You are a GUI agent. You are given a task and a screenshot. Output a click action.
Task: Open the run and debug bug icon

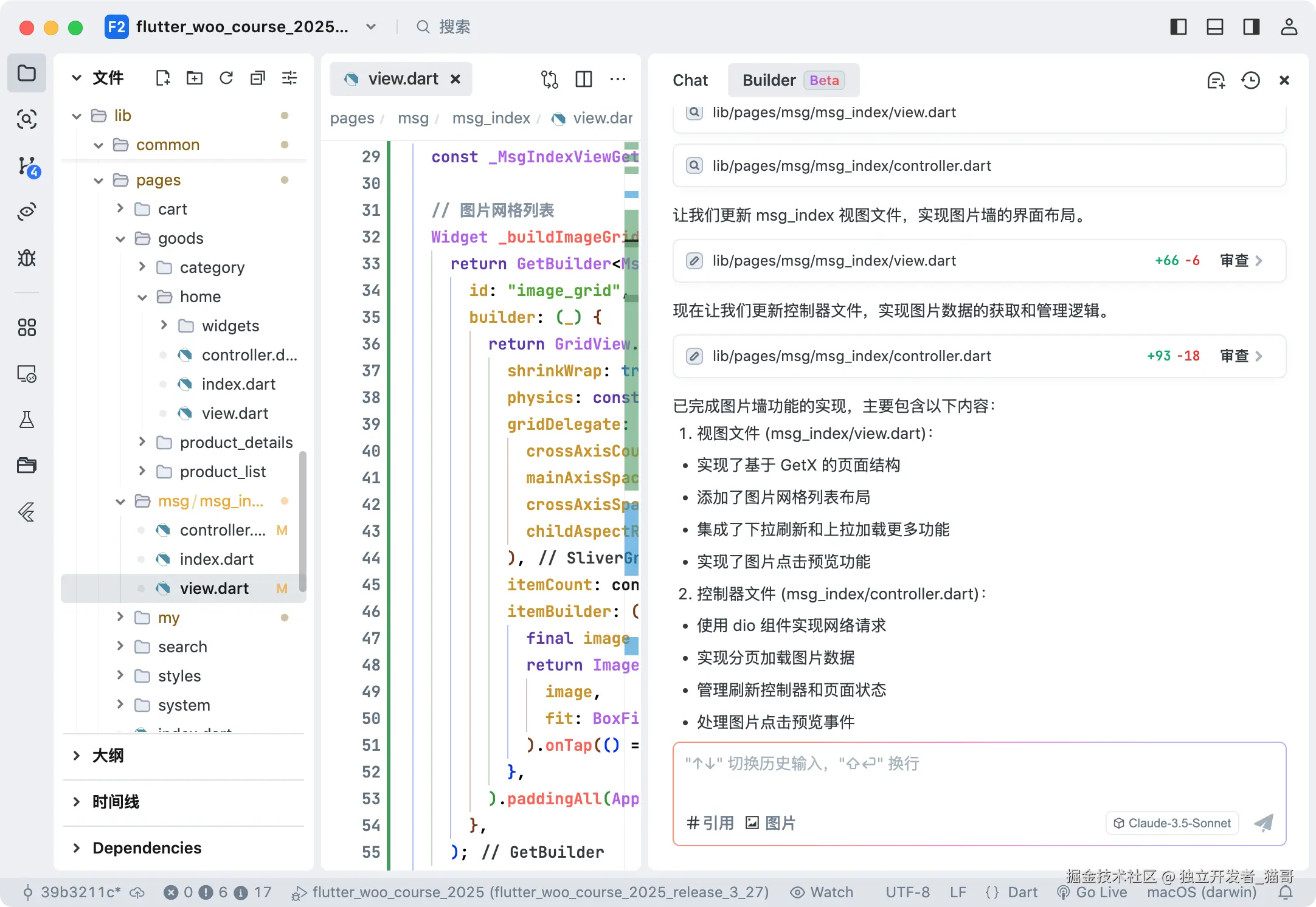[x=27, y=258]
